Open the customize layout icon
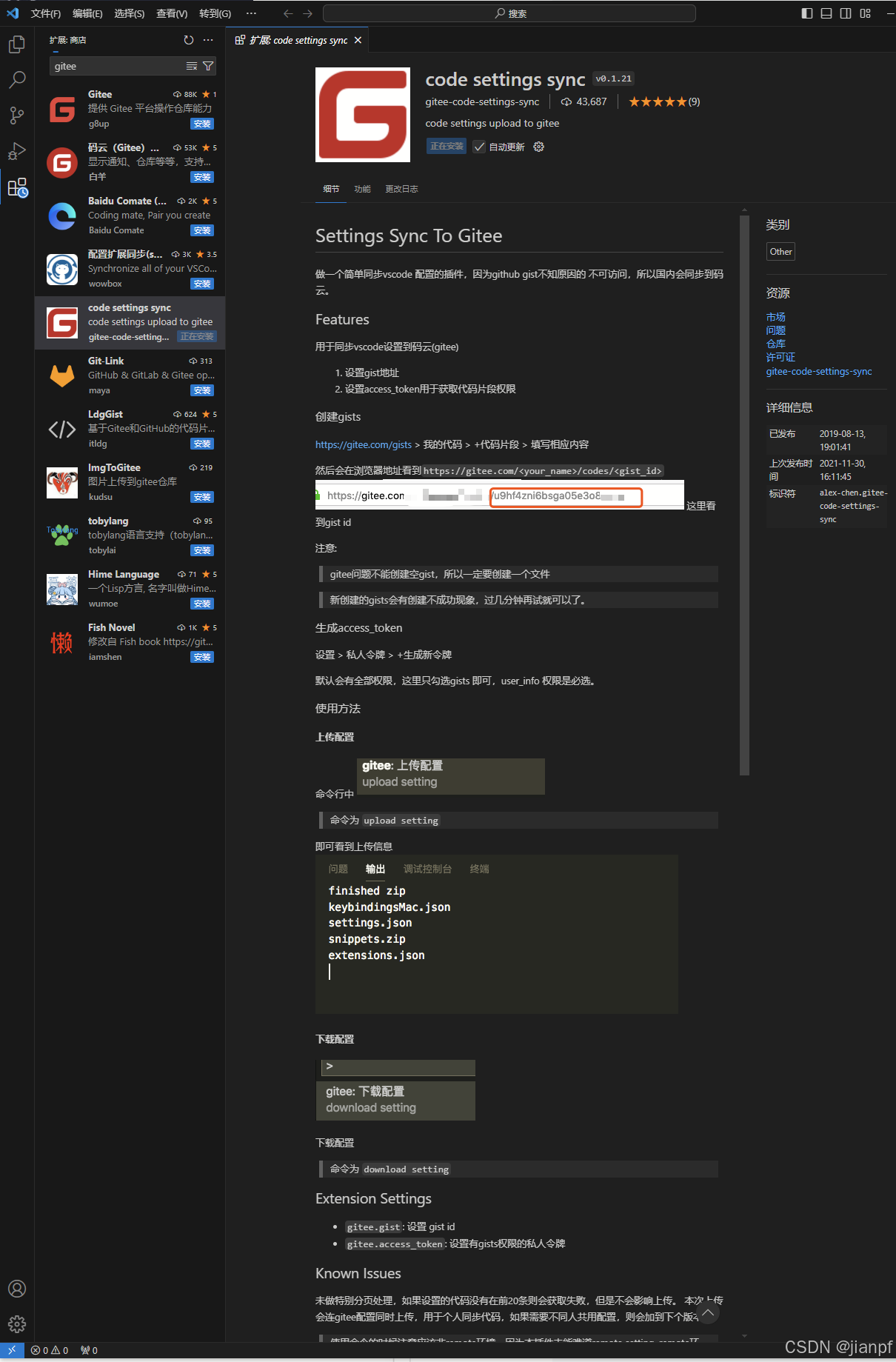Screen dimensions: 896x1362 coord(865,13)
